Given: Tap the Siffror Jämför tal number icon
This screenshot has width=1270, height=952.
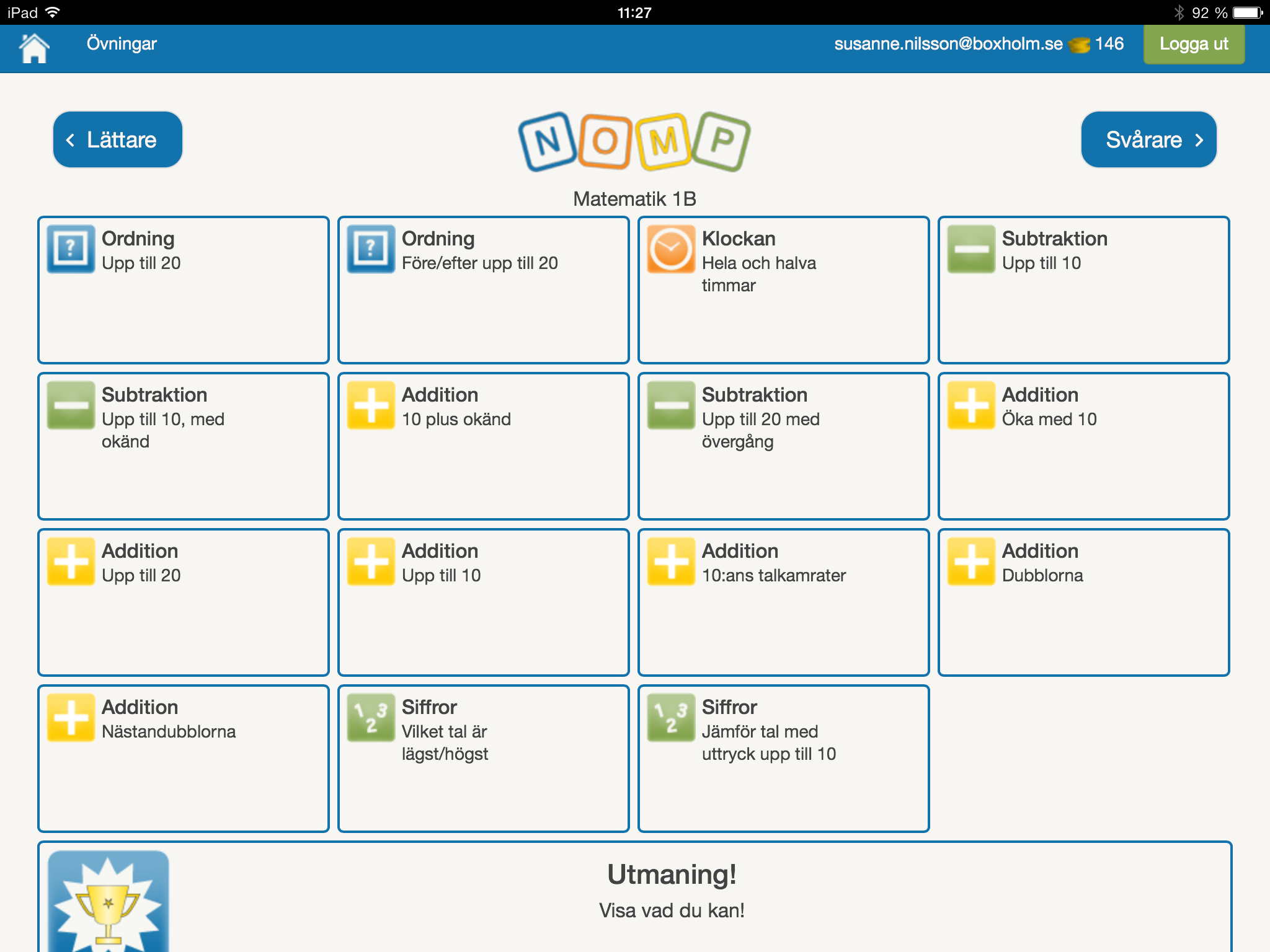Looking at the screenshot, I should (670, 718).
